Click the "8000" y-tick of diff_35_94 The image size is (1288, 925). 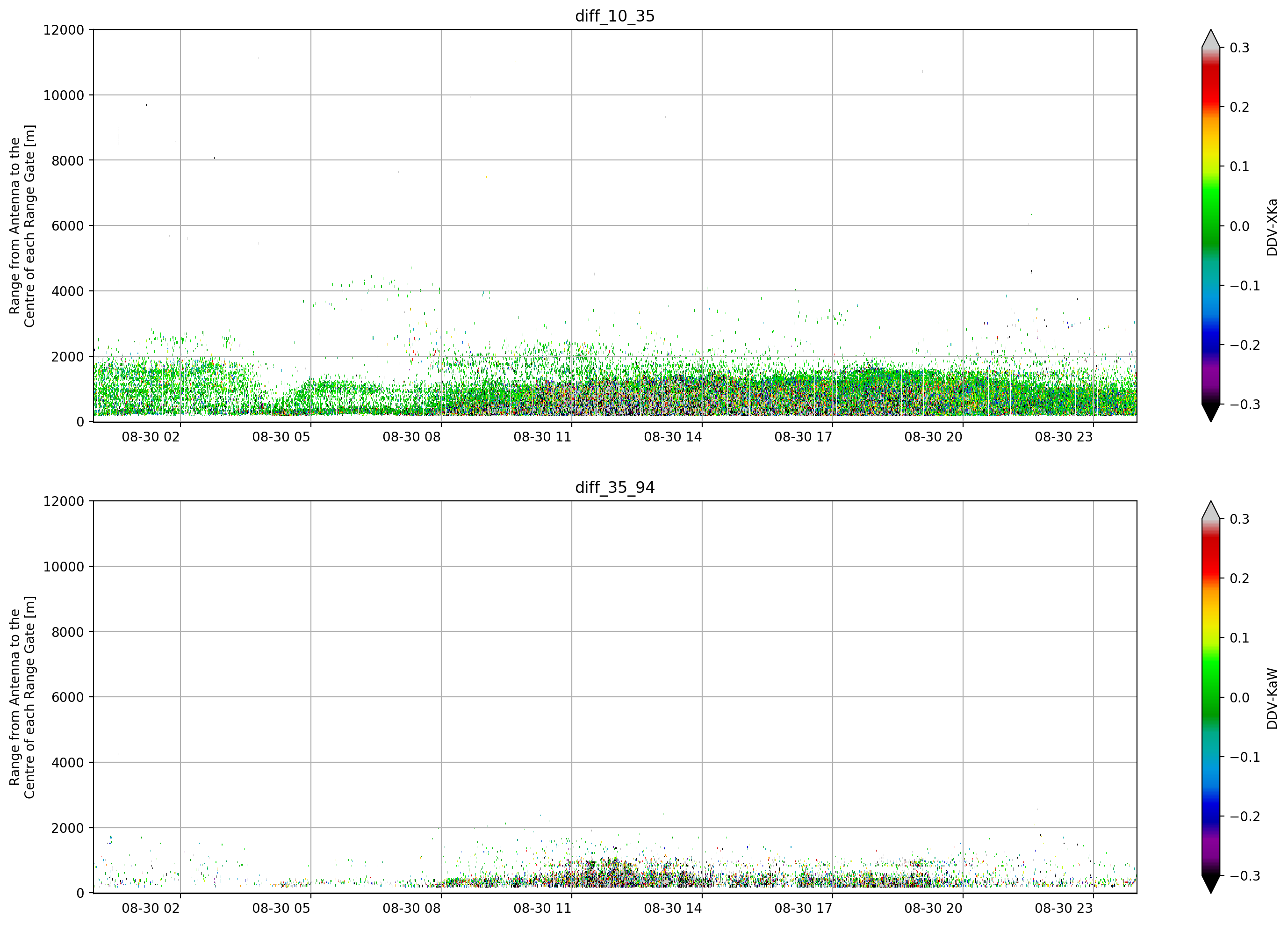click(x=68, y=632)
